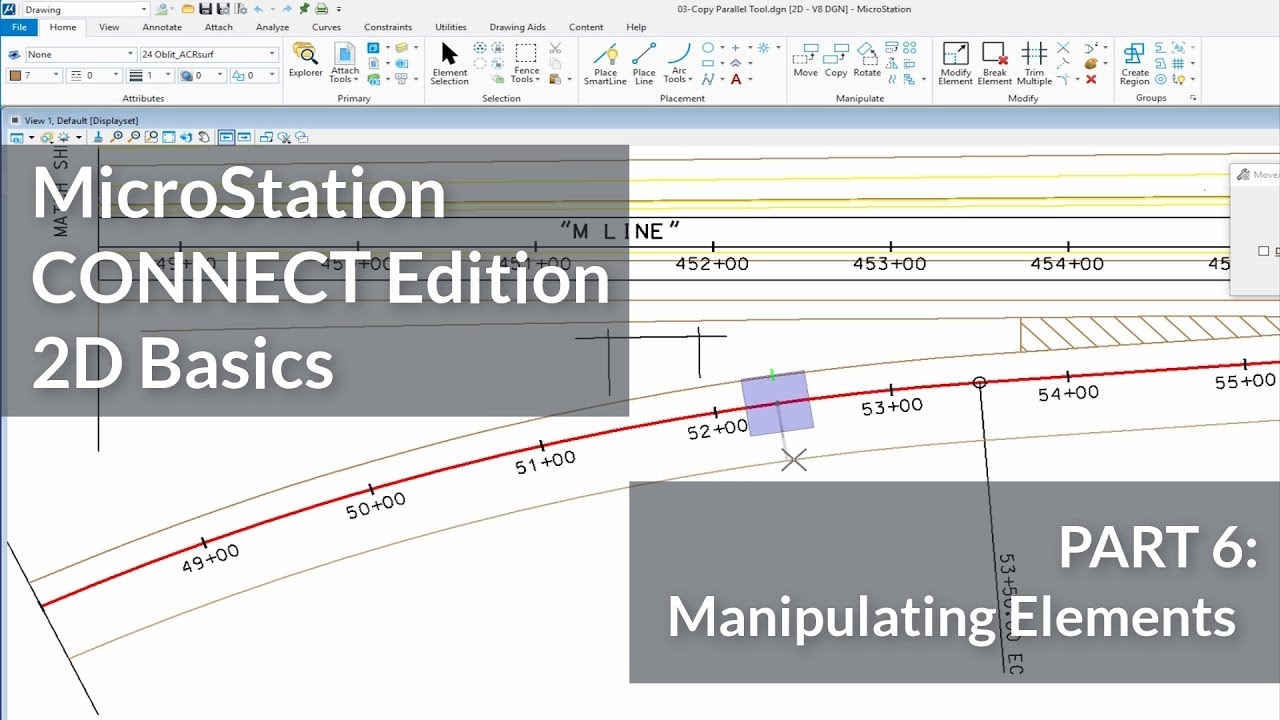The image size is (1280, 720).
Task: Click the Redo arrow in quick access toolbar
Action: 287,9
